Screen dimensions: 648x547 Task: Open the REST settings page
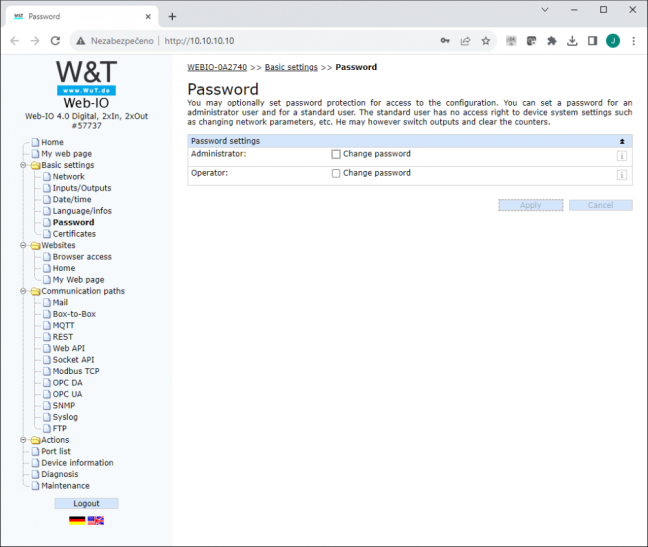pyautogui.click(x=62, y=337)
